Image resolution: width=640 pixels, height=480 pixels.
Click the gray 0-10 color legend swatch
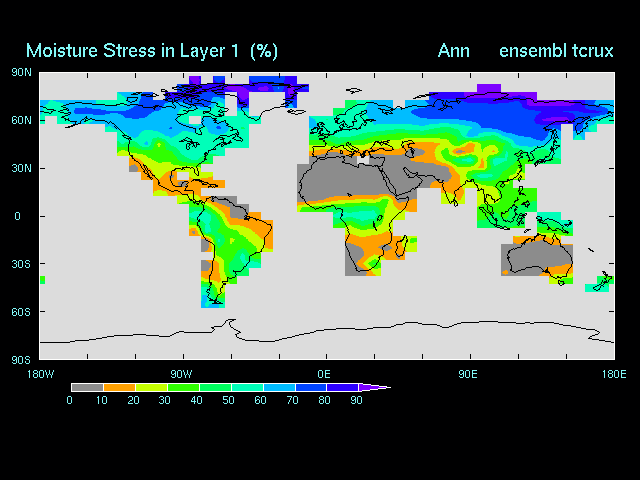click(x=87, y=387)
